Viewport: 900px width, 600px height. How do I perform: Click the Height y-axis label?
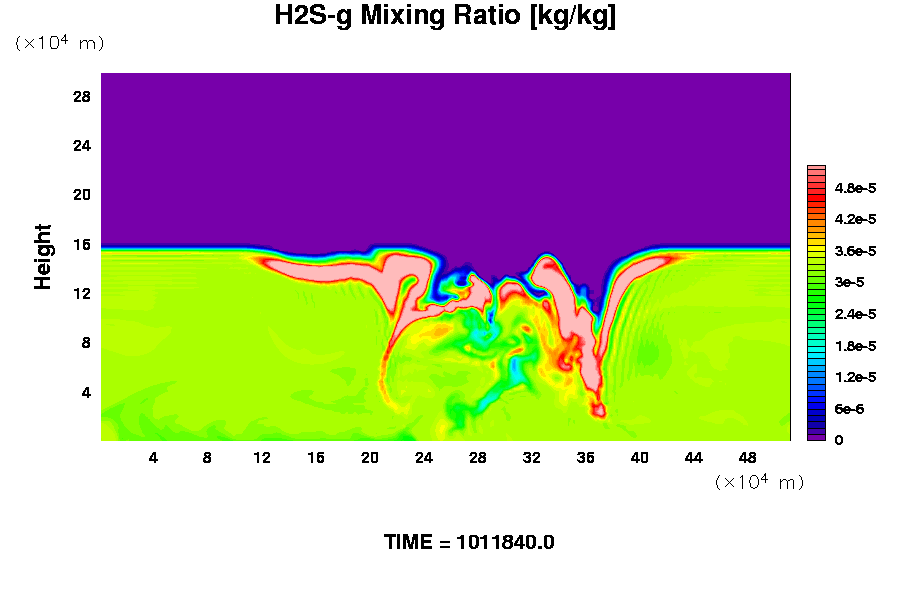(43, 257)
